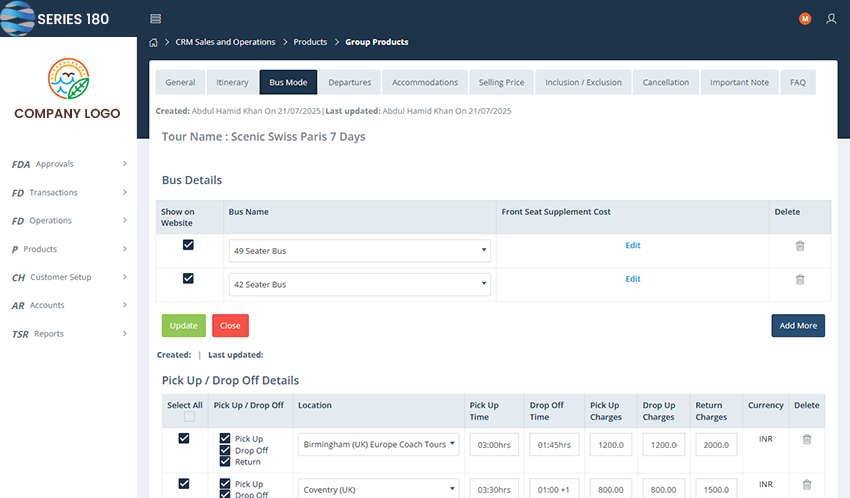
Task: Click the Add More button
Action: click(797, 326)
